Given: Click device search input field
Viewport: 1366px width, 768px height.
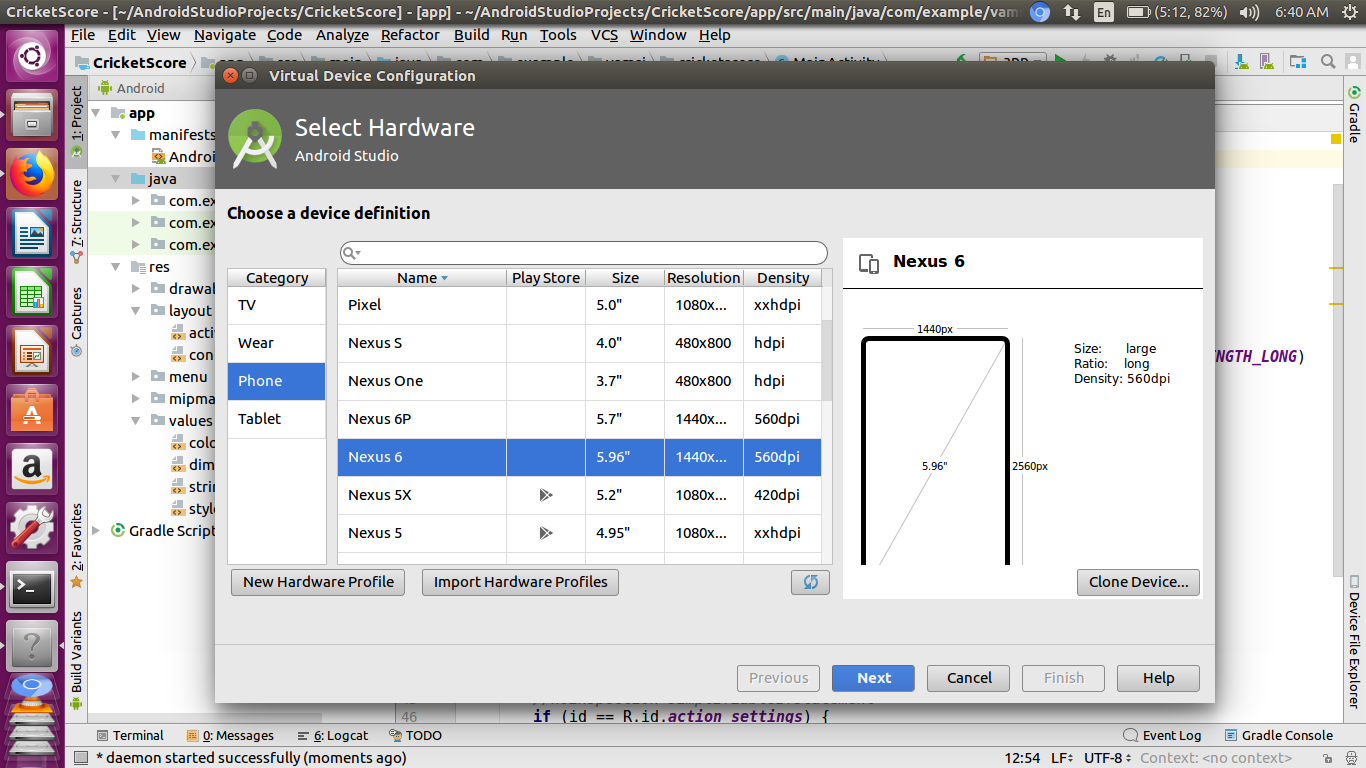Looking at the screenshot, I should pos(584,253).
